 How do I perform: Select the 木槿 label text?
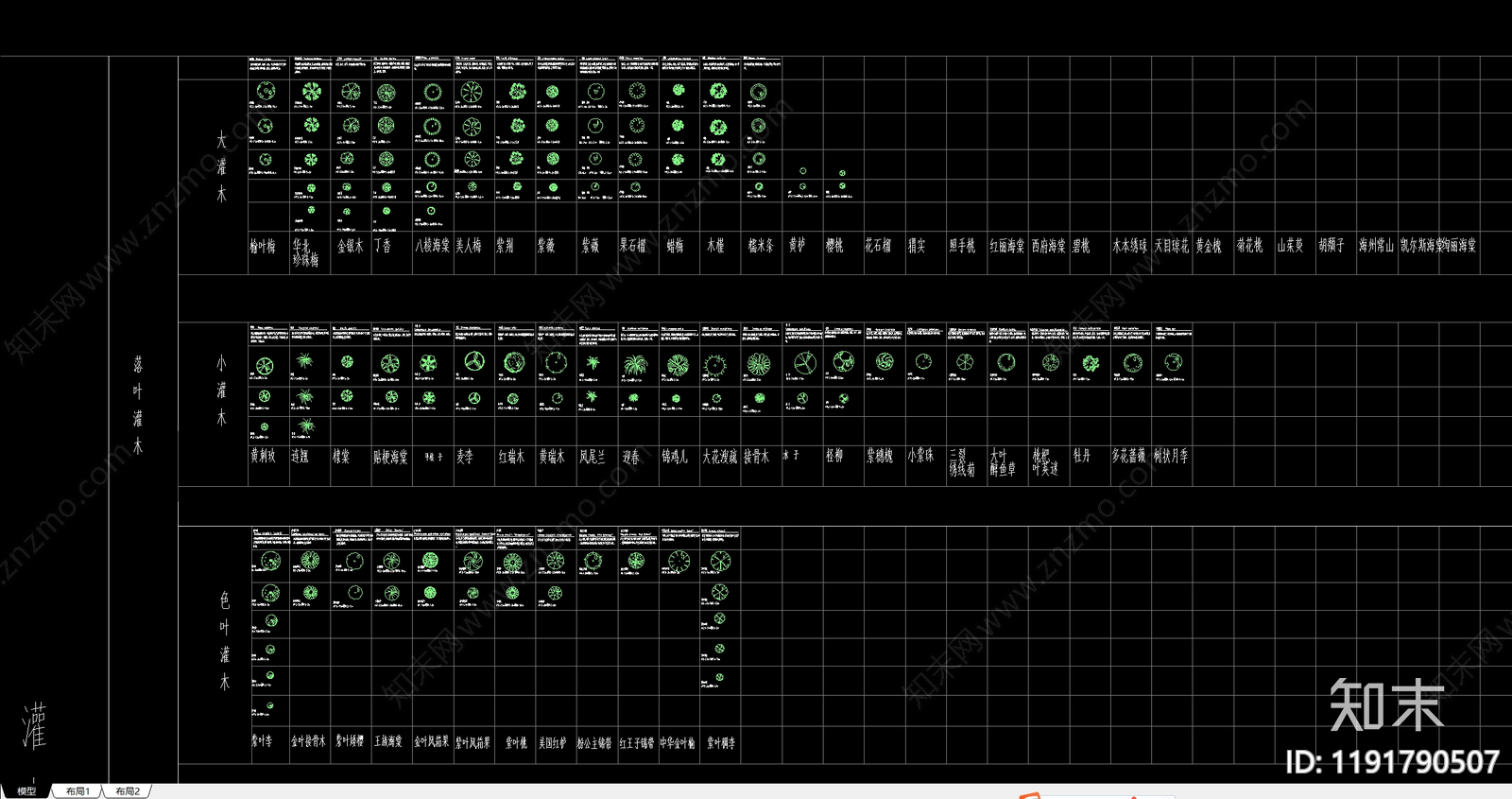(716, 246)
